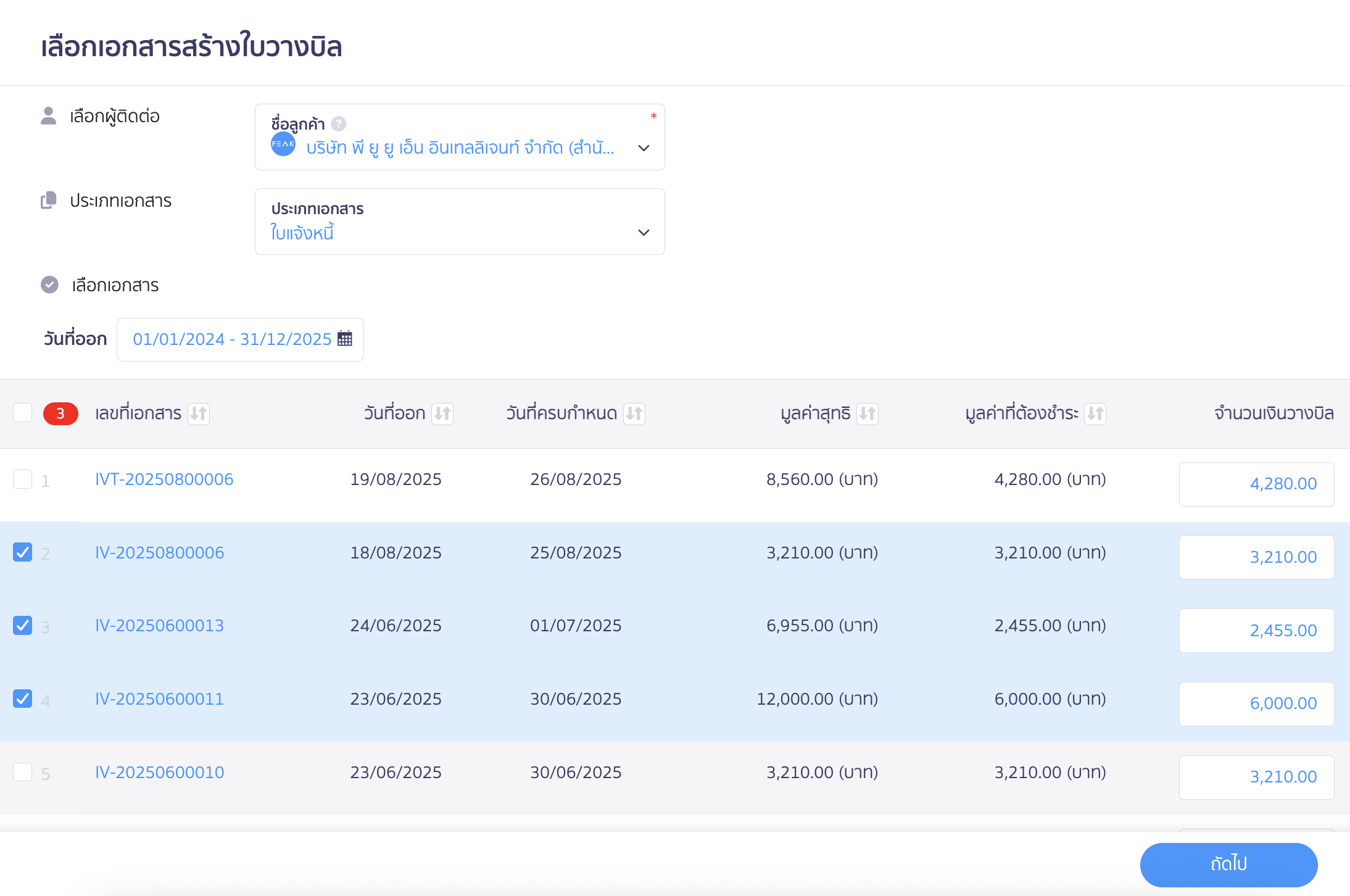Toggle the select-all header checkbox
The height and width of the screenshot is (896, 1350).
click(23, 413)
